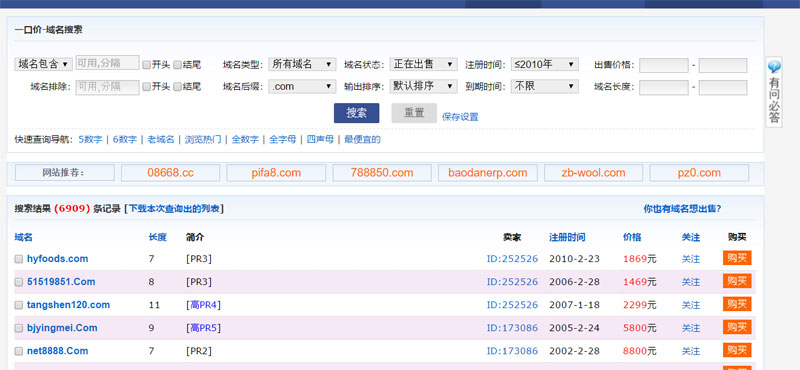800x370 pixels.
Task: Click 购买 button for tangshen120.com
Action: pyautogui.click(x=737, y=304)
